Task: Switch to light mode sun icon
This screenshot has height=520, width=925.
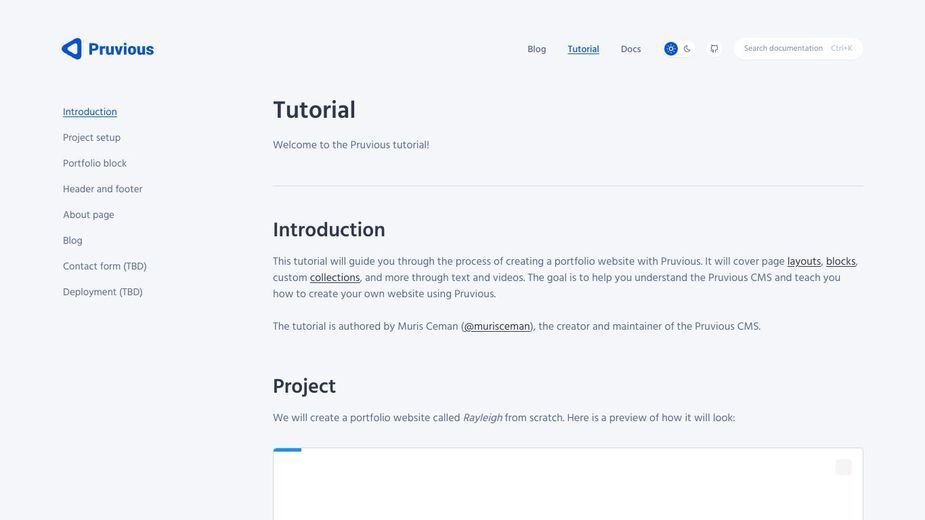Action: tap(671, 49)
